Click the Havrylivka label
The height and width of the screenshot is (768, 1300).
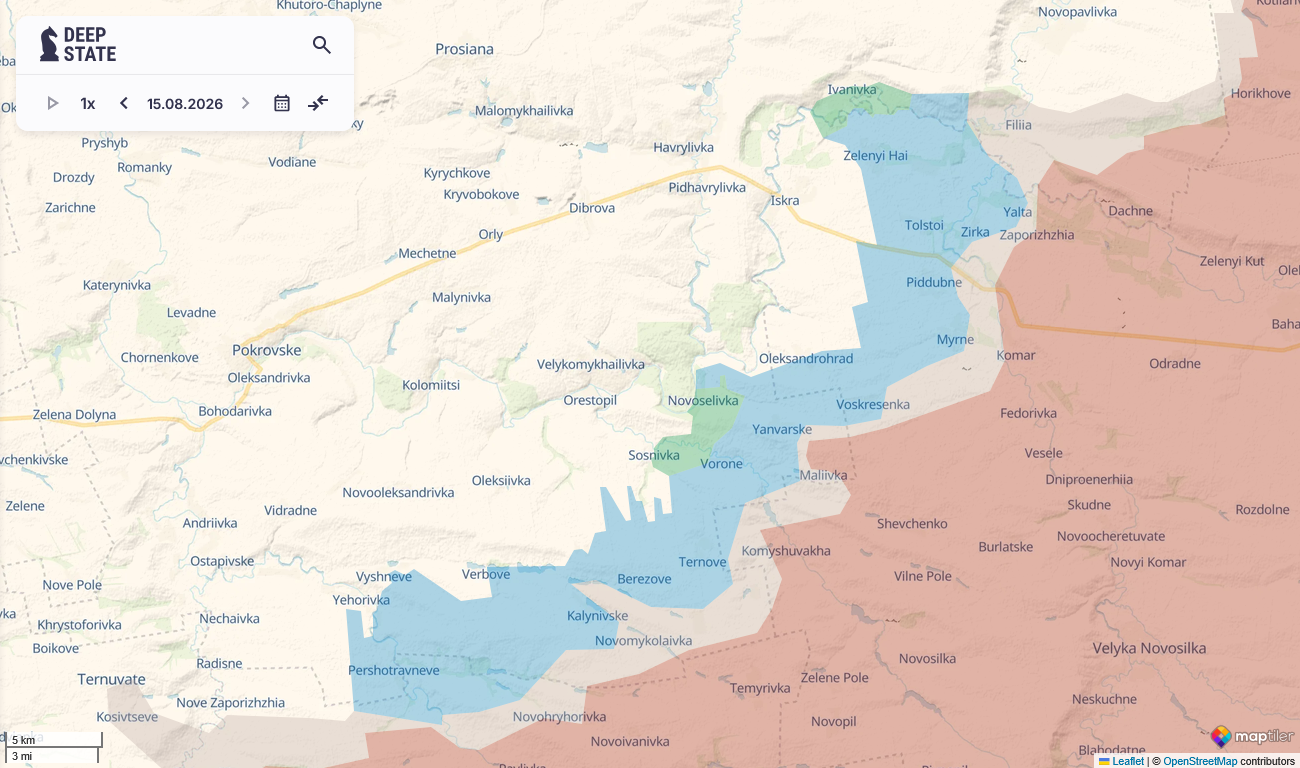pyautogui.click(x=684, y=147)
